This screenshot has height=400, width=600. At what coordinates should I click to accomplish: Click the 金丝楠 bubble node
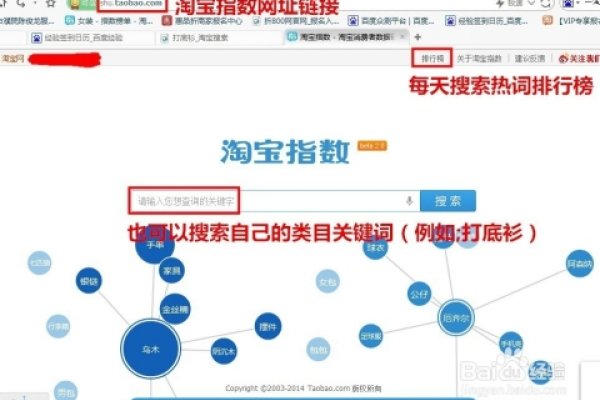point(175,309)
